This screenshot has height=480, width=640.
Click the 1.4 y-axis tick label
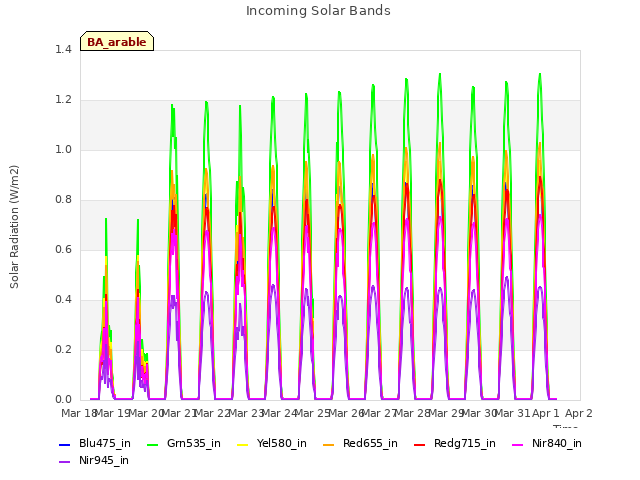point(63,50)
